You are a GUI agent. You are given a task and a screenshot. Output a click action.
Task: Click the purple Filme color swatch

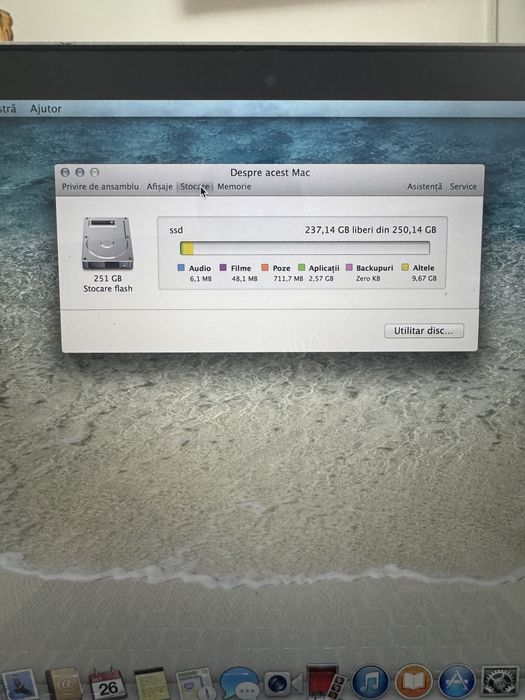223,268
